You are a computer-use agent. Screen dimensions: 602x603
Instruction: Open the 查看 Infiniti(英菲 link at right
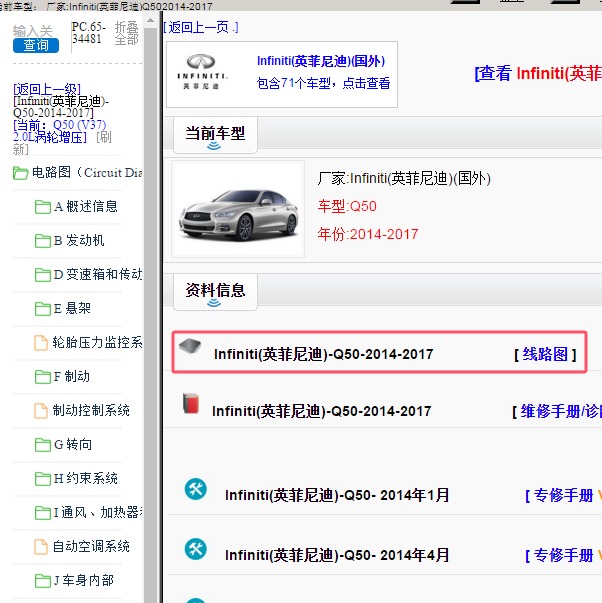(x=538, y=73)
